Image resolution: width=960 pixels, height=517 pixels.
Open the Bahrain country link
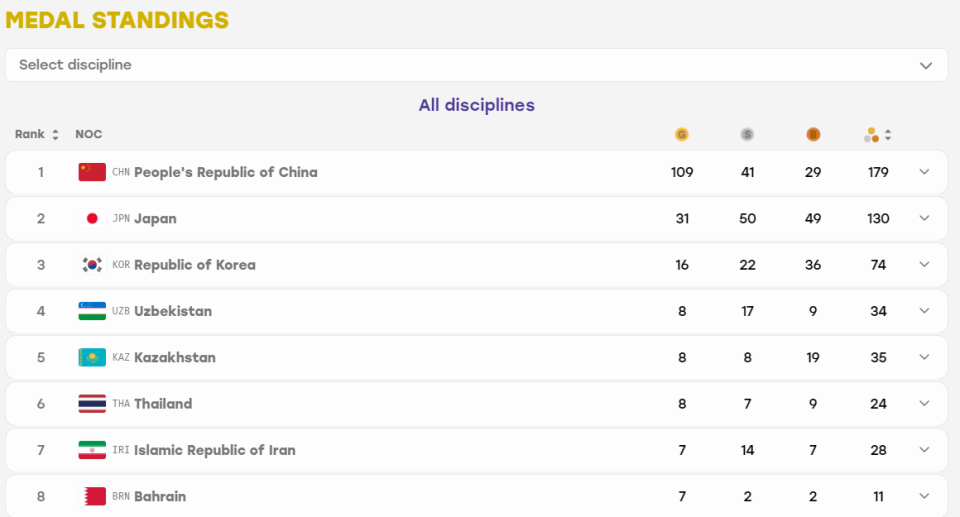pos(160,496)
